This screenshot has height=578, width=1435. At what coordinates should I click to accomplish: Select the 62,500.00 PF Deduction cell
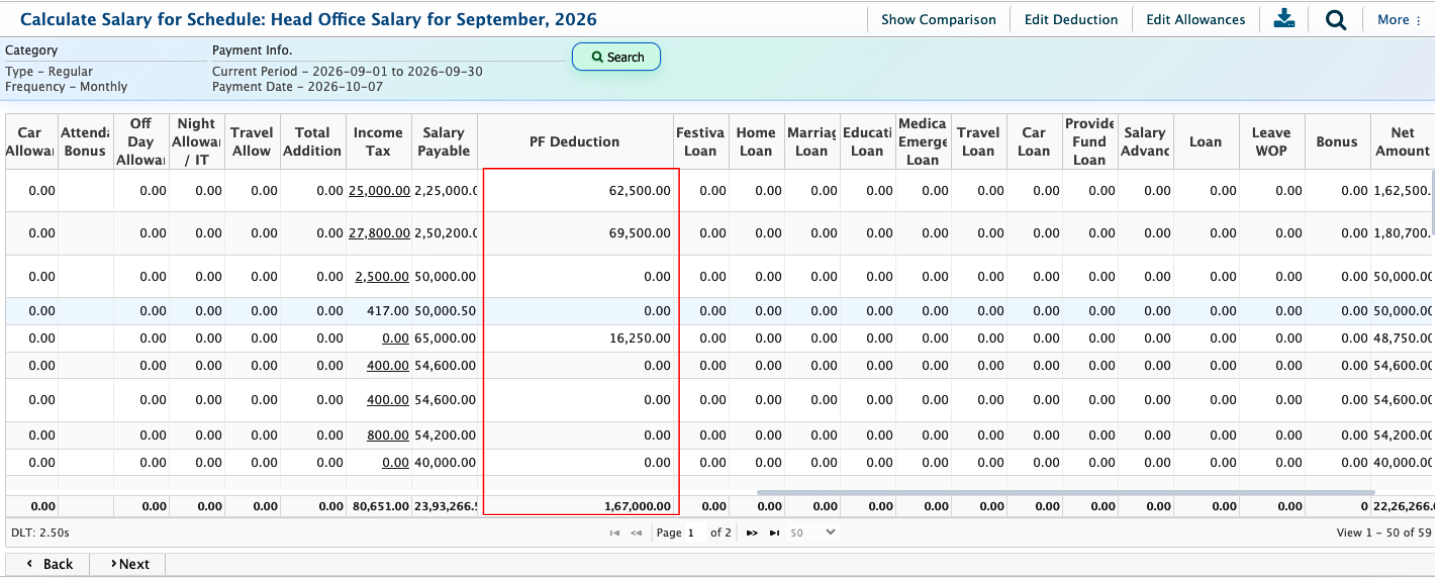[x=575, y=190]
